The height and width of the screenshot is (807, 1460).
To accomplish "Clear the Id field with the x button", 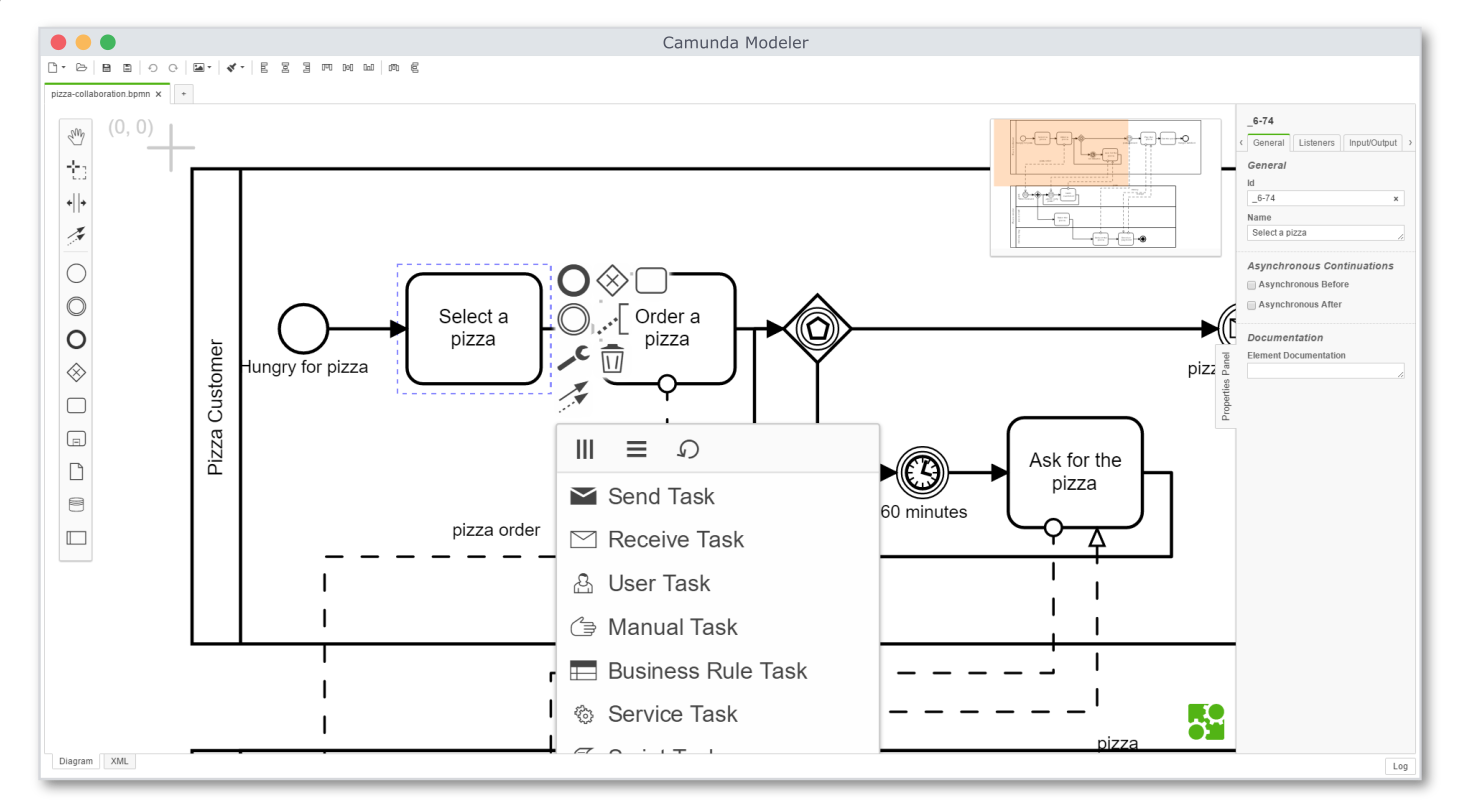I will [1396, 198].
